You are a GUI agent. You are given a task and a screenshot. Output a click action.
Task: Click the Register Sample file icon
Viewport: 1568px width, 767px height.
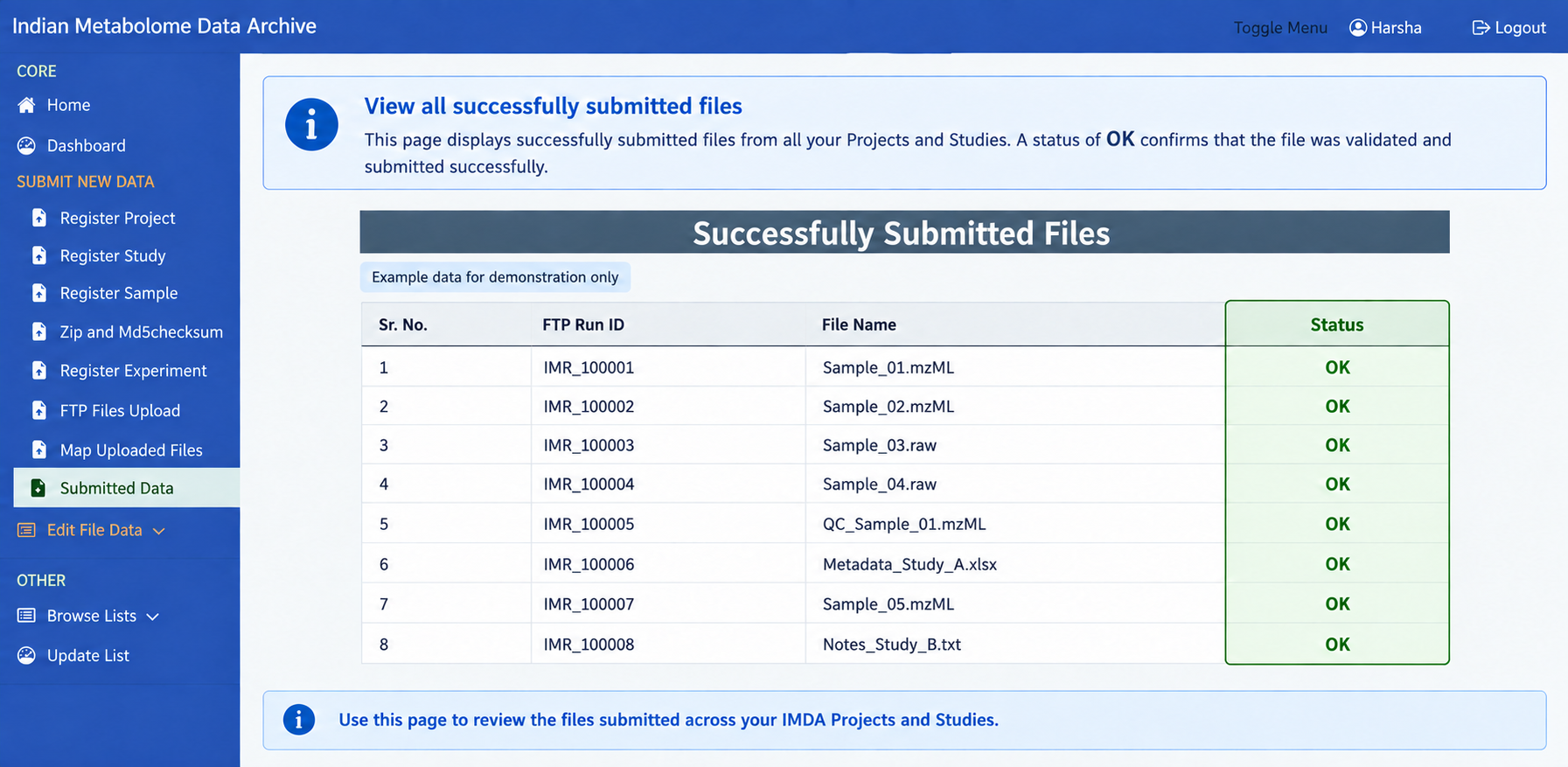point(39,293)
